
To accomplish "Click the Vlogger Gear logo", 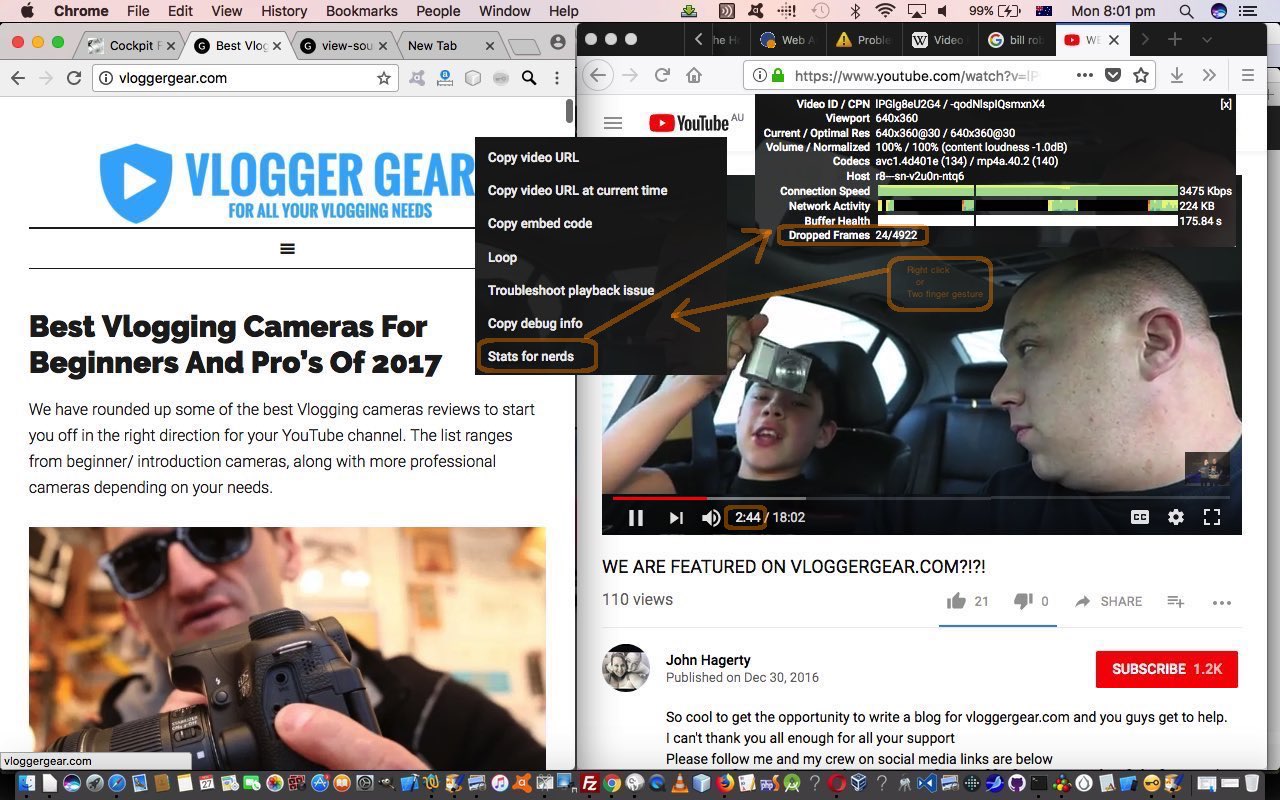I will pos(287,181).
